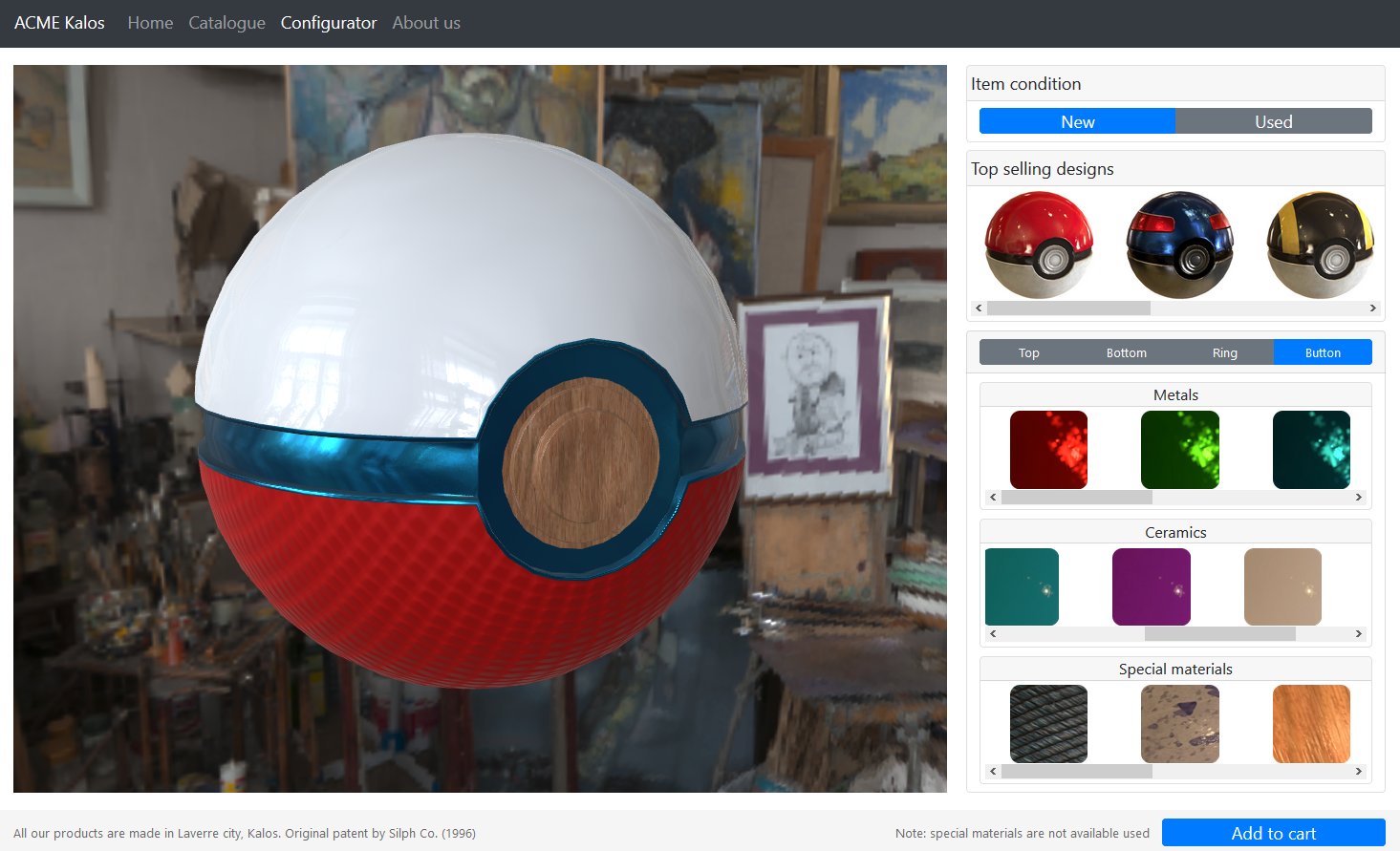
Task: Apply the black woven special material
Action: [1048, 724]
